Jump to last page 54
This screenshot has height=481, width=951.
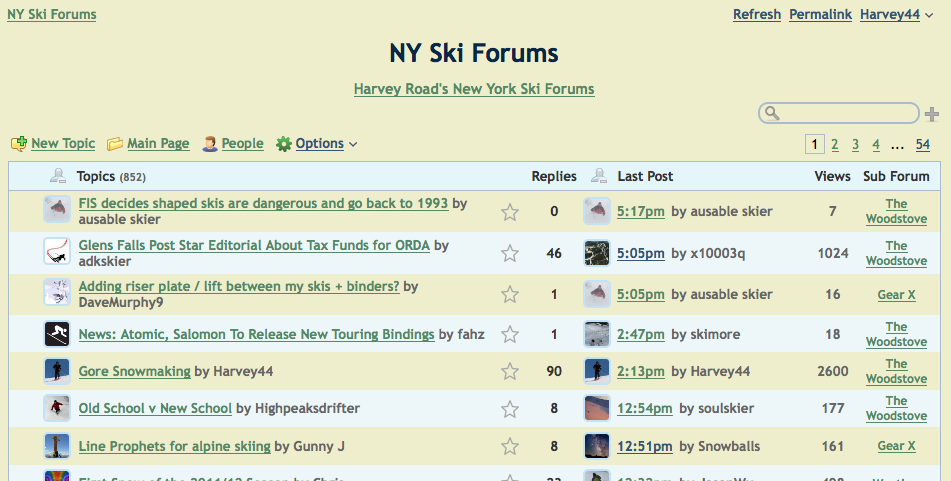pos(922,145)
